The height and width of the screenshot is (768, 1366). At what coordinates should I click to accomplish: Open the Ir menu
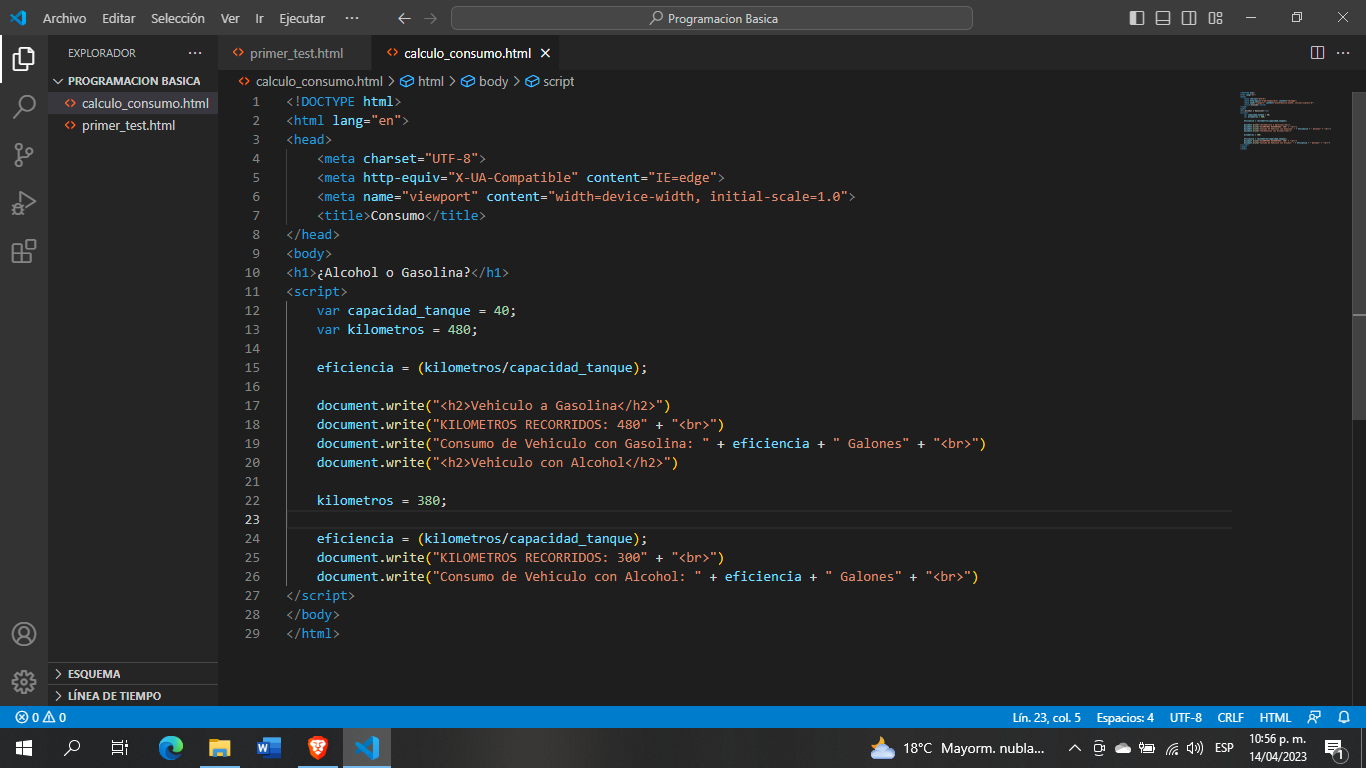[260, 18]
